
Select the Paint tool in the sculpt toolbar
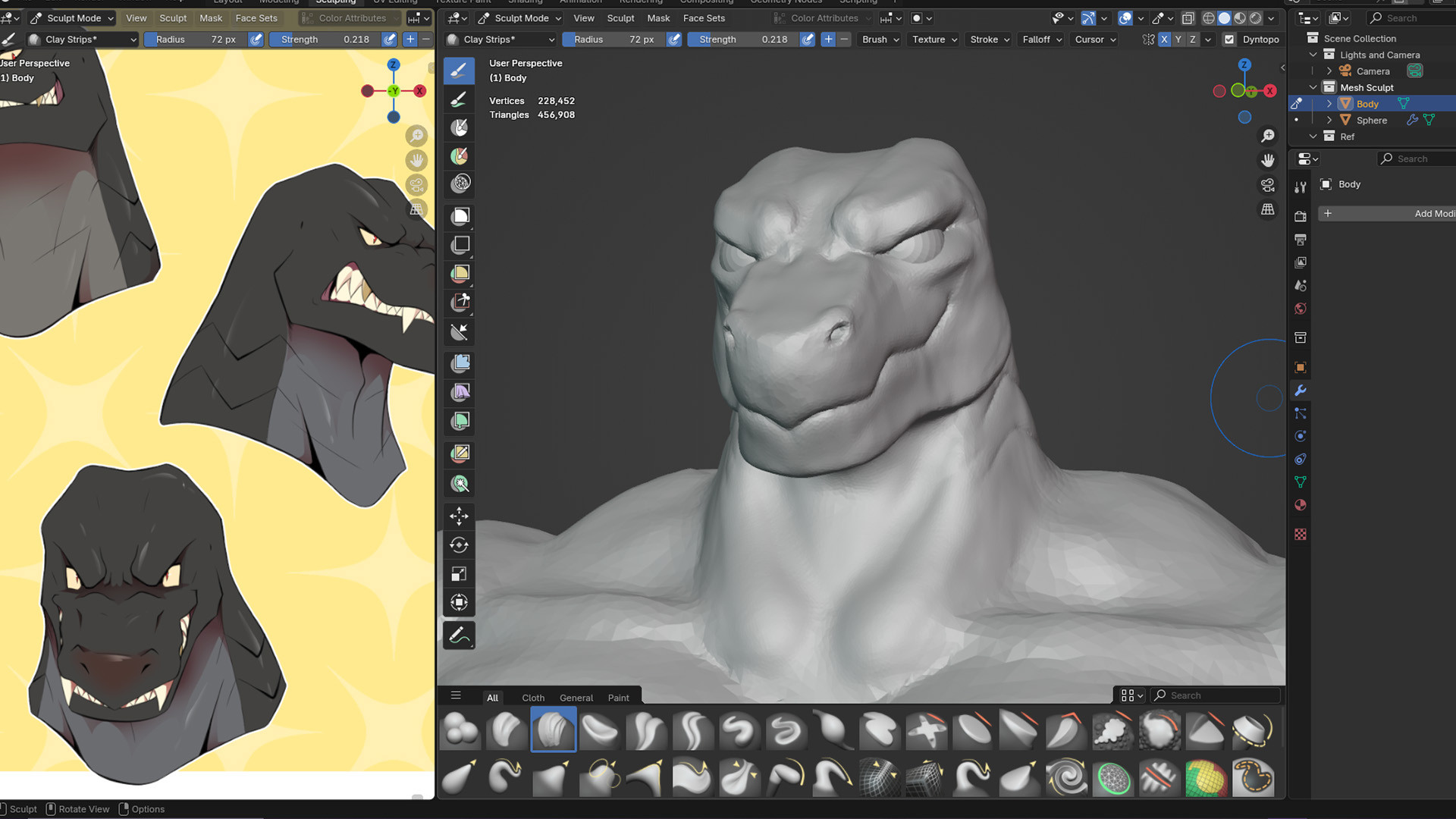pyautogui.click(x=459, y=99)
